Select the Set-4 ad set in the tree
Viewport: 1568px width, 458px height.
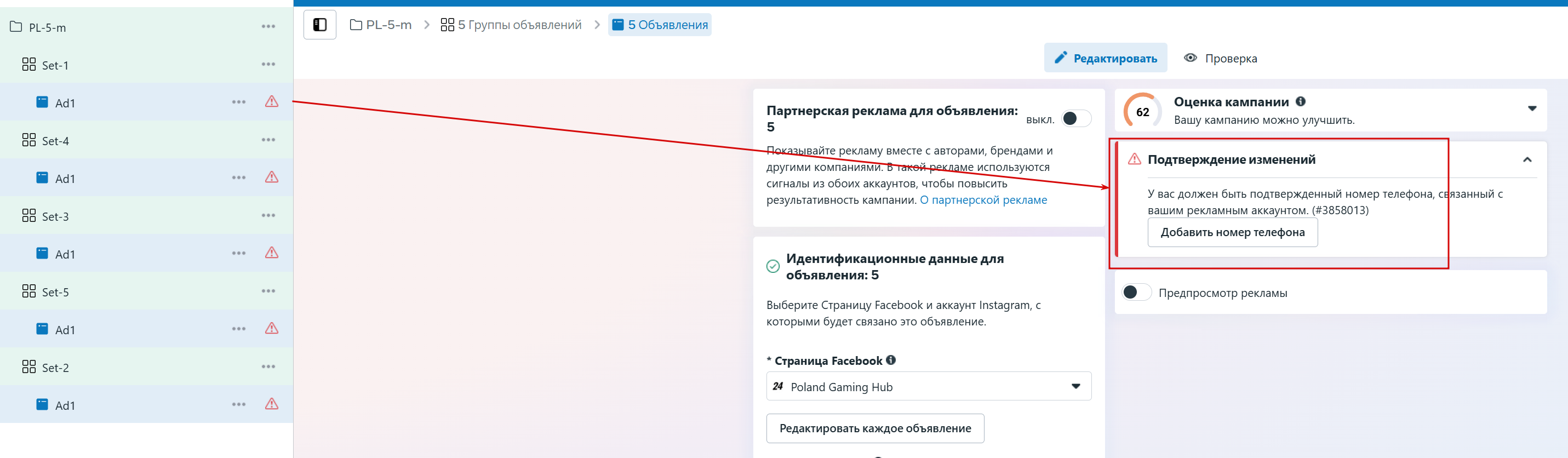[x=146, y=140]
